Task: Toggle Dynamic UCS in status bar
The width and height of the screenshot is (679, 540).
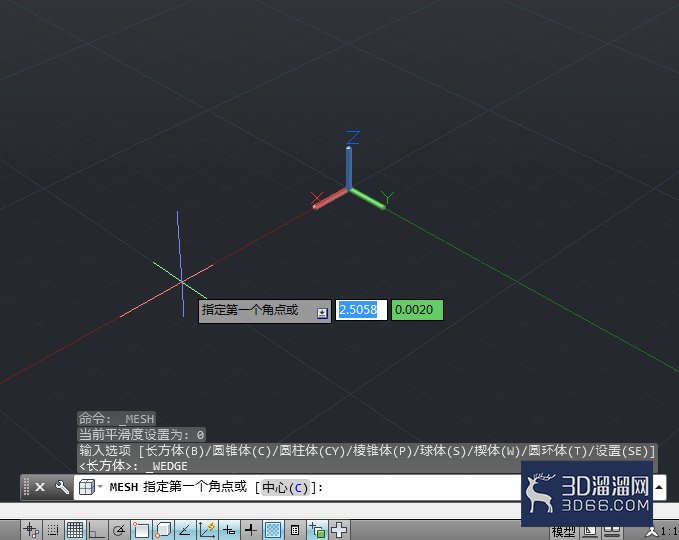Action: tap(207, 530)
